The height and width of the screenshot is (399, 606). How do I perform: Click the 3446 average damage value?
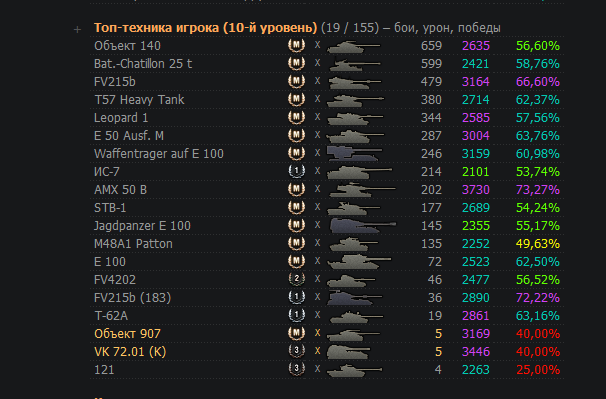coord(476,351)
